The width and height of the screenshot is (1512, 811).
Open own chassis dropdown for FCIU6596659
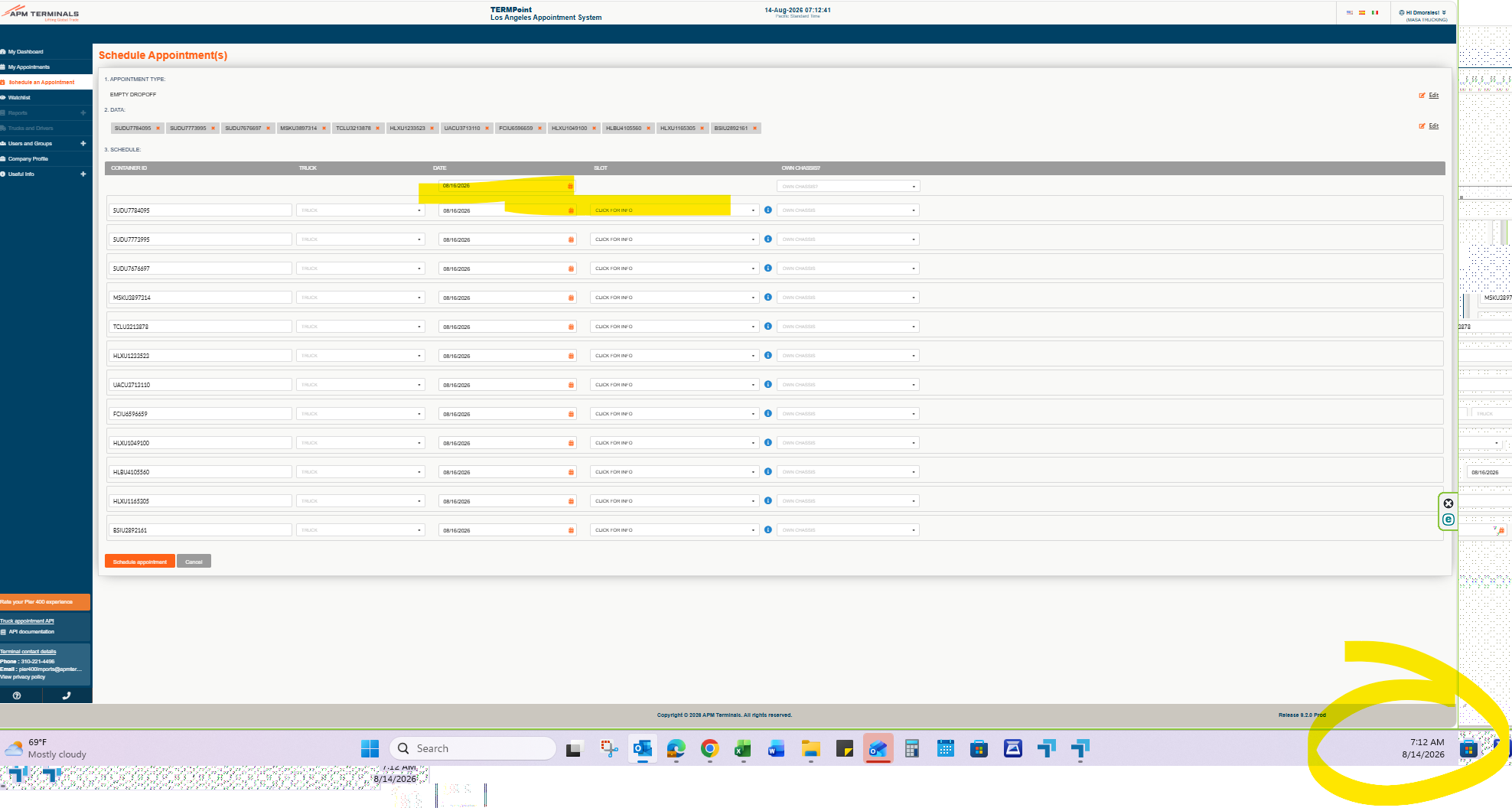[848, 414]
